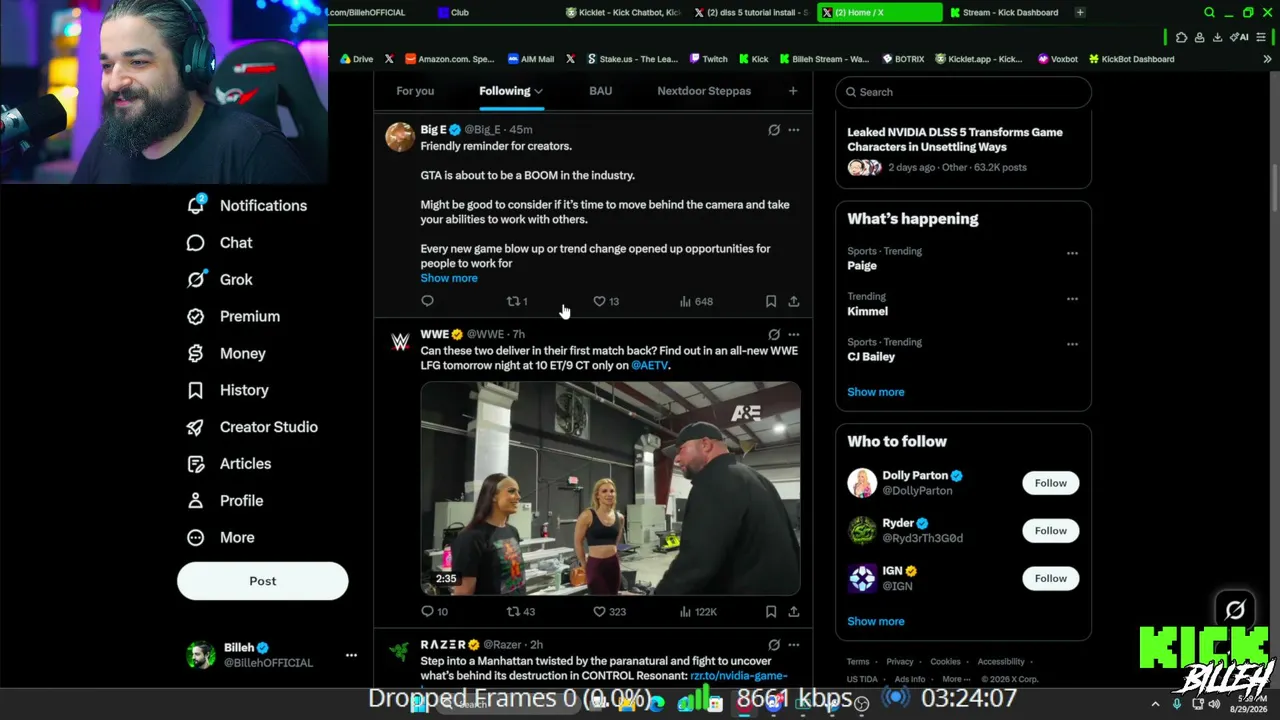This screenshot has width=1280, height=720.
Task: Show more under What's happening
Action: click(876, 392)
